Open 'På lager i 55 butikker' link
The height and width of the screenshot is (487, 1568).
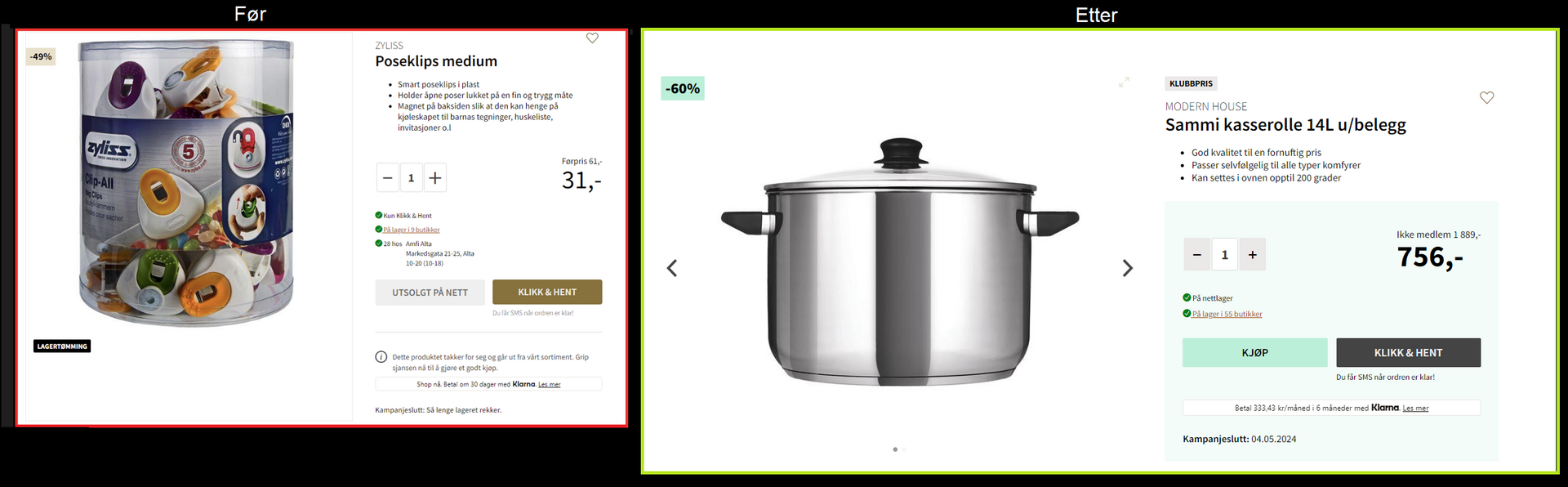[x=1227, y=314]
